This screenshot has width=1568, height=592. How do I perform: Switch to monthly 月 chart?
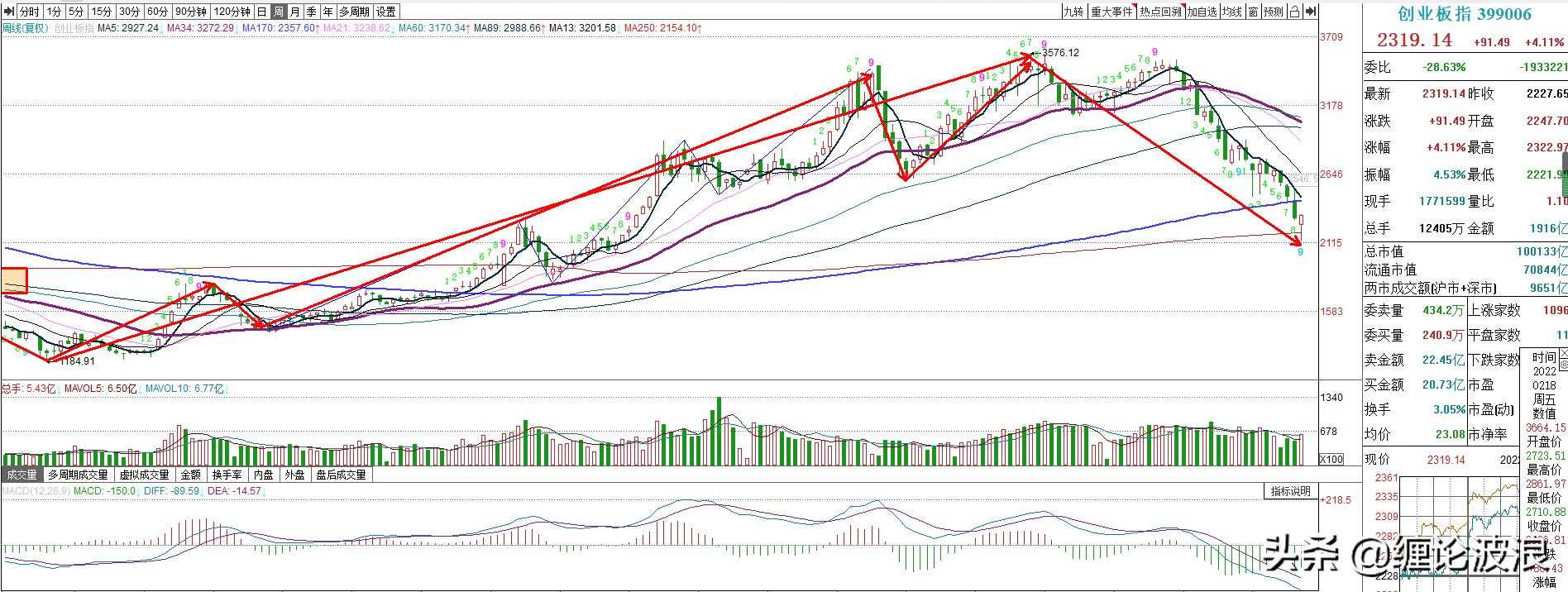coord(295,12)
